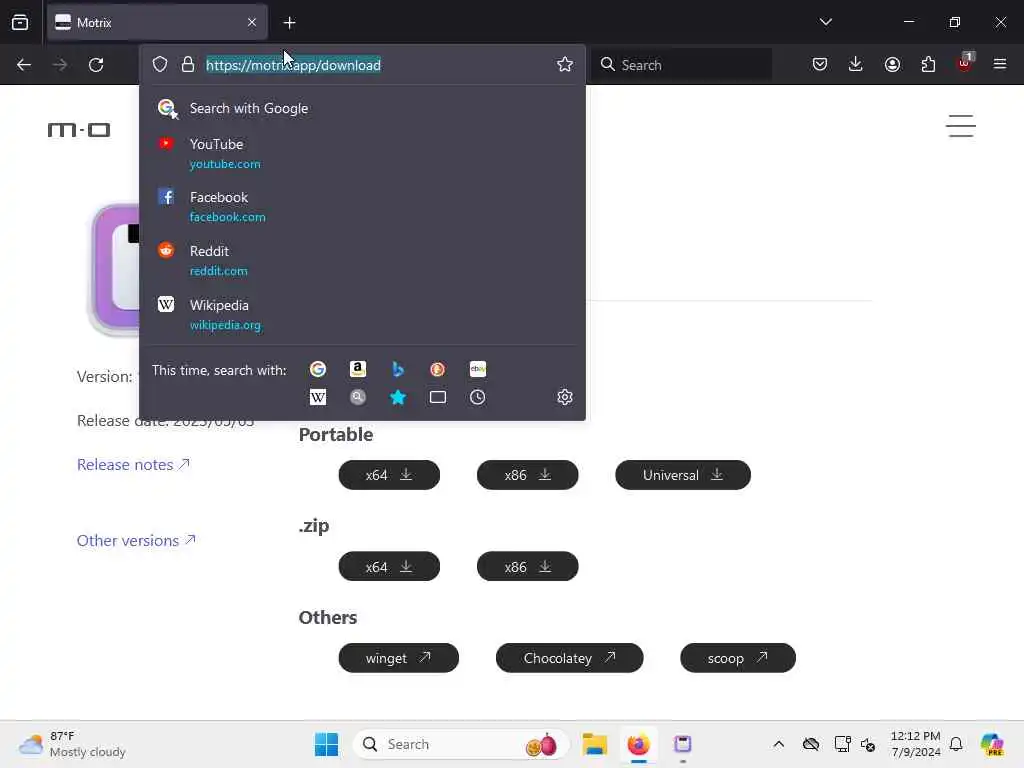Select the Wikipedia suggestion row

(x=362, y=314)
